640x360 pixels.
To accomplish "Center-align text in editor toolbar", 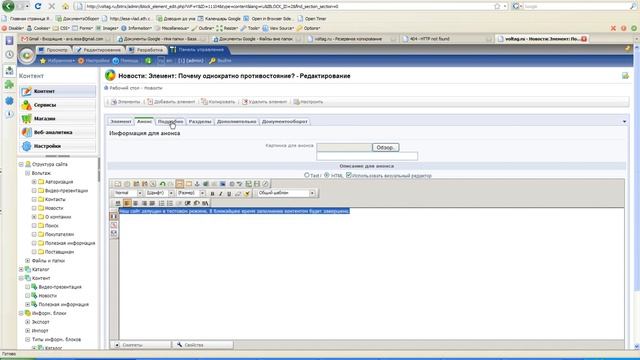I will click(x=135, y=203).
